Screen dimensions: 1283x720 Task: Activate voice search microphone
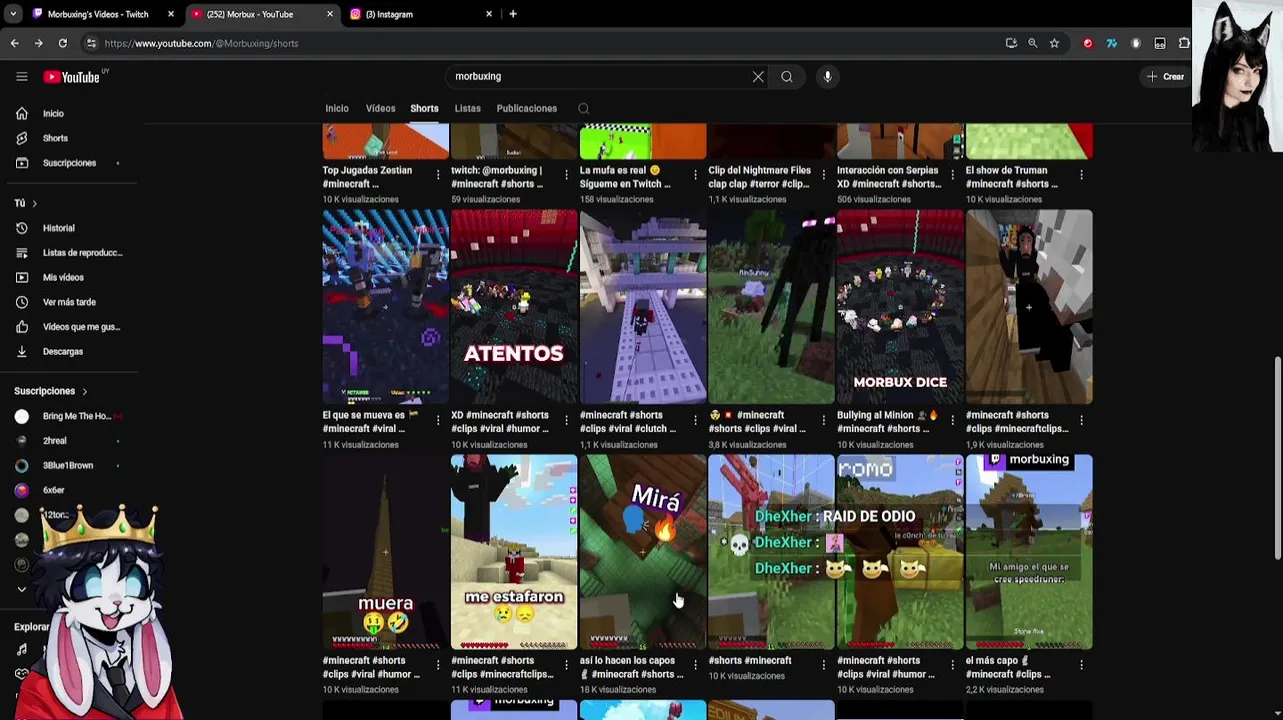[827, 76]
